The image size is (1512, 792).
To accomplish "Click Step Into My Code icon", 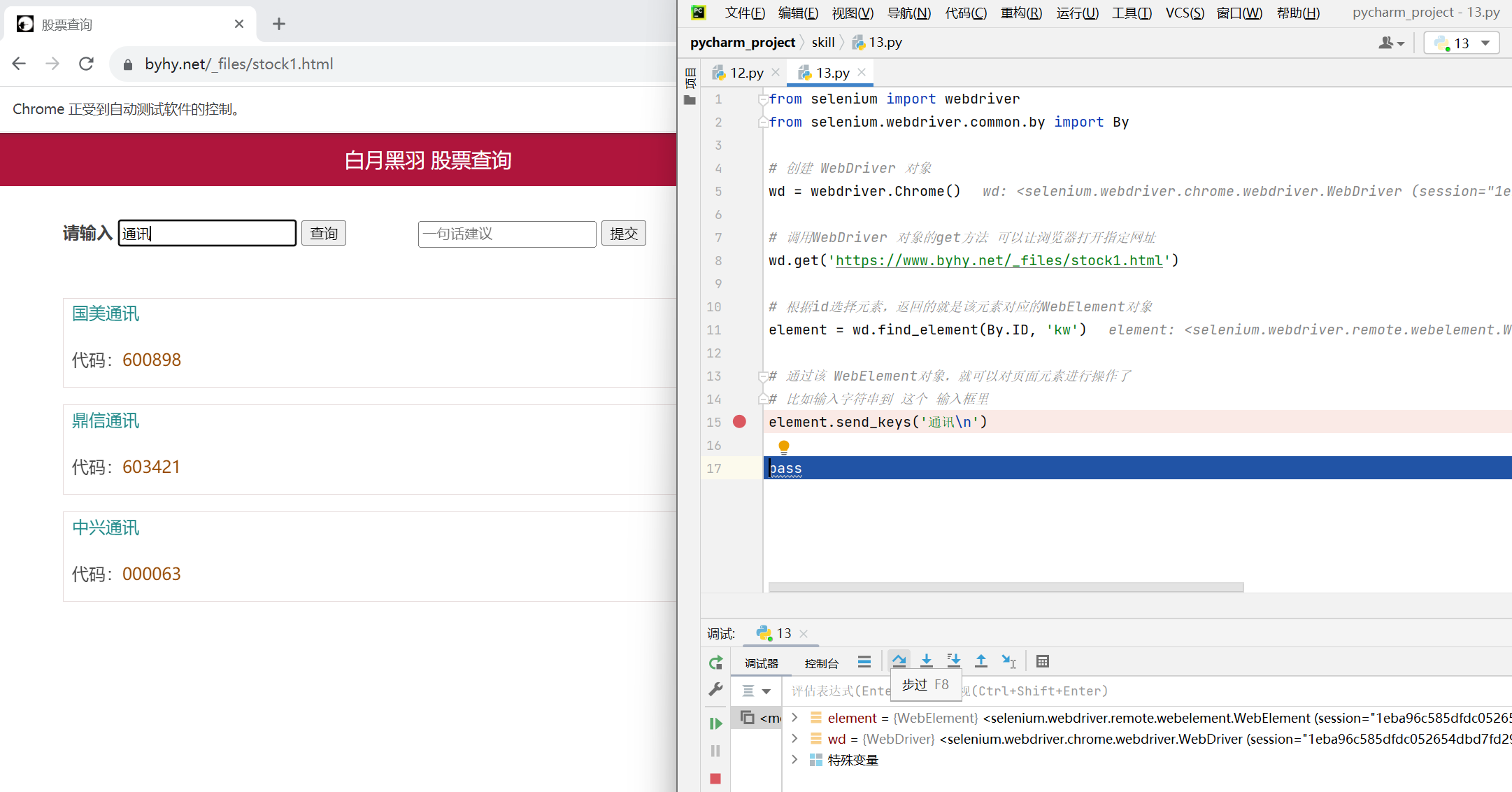I will click(954, 661).
